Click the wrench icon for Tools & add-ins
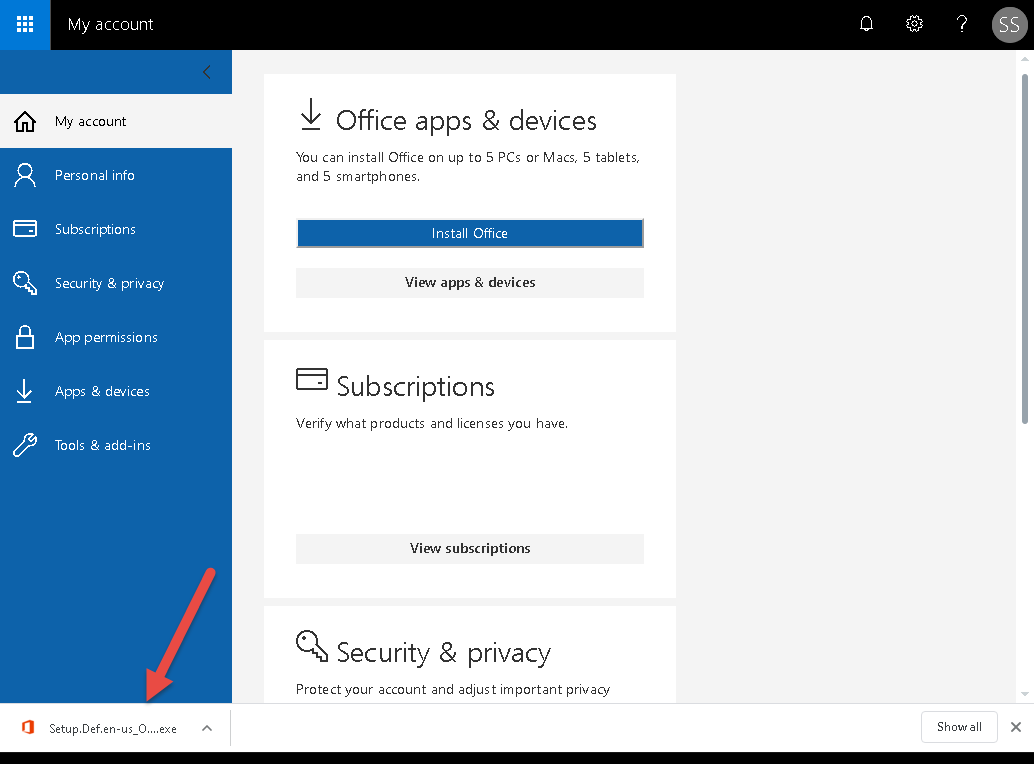This screenshot has width=1034, height=764. click(25, 445)
